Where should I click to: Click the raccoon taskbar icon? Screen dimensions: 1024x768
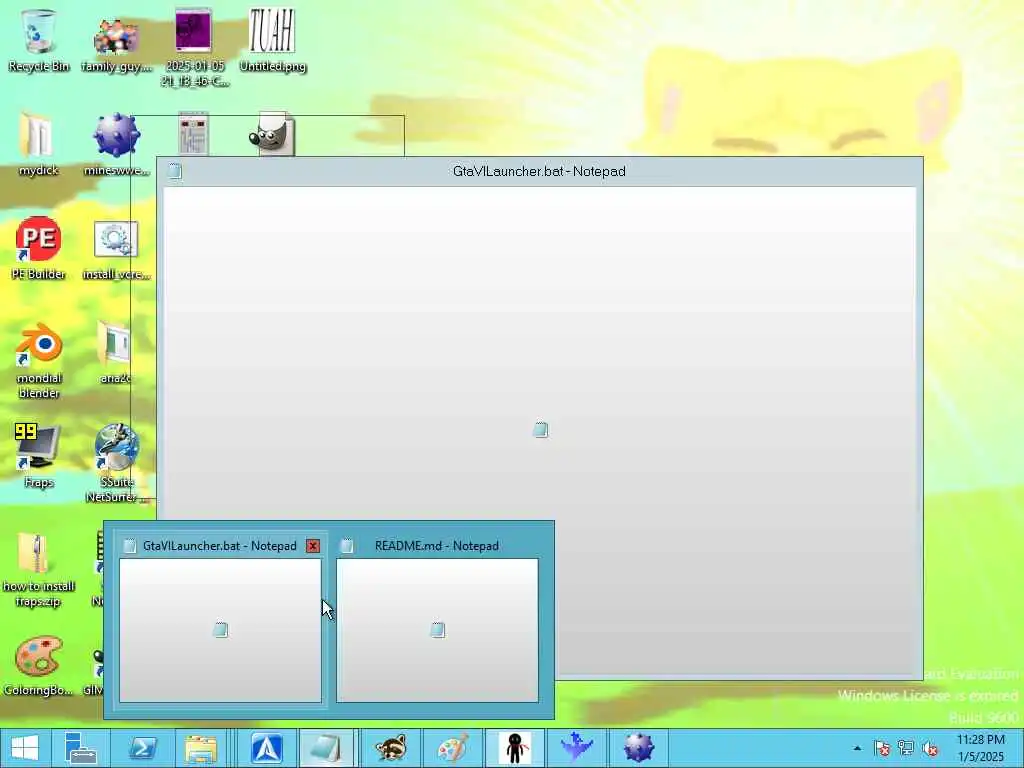391,748
